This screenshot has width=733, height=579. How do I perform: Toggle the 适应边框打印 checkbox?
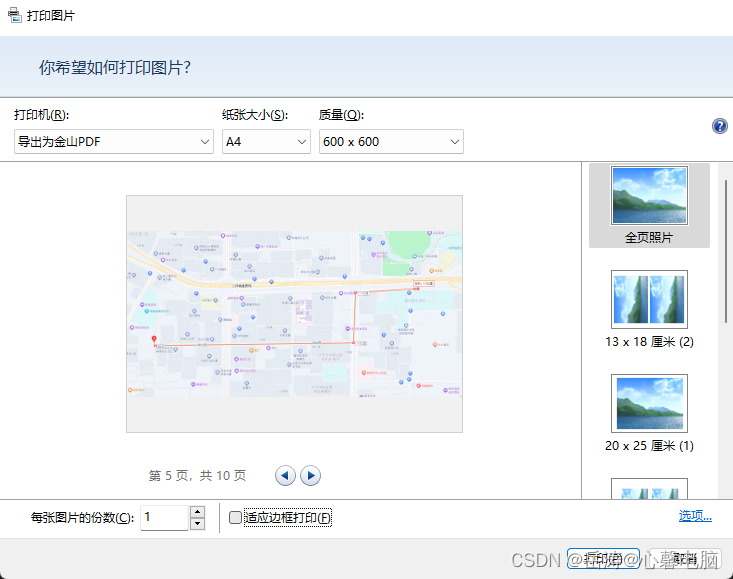(235, 517)
